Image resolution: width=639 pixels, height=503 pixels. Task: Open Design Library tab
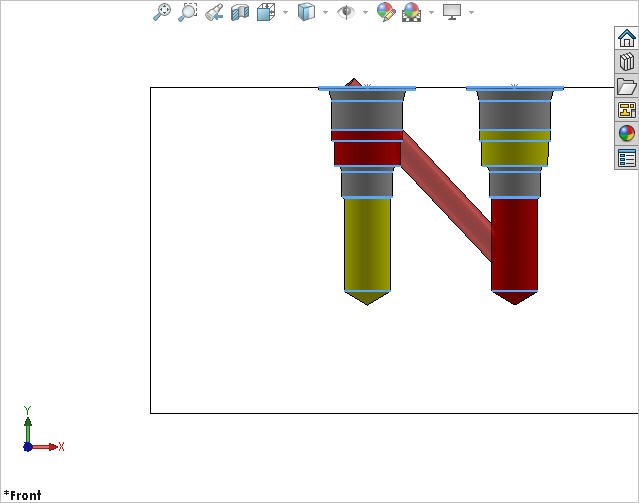626,62
